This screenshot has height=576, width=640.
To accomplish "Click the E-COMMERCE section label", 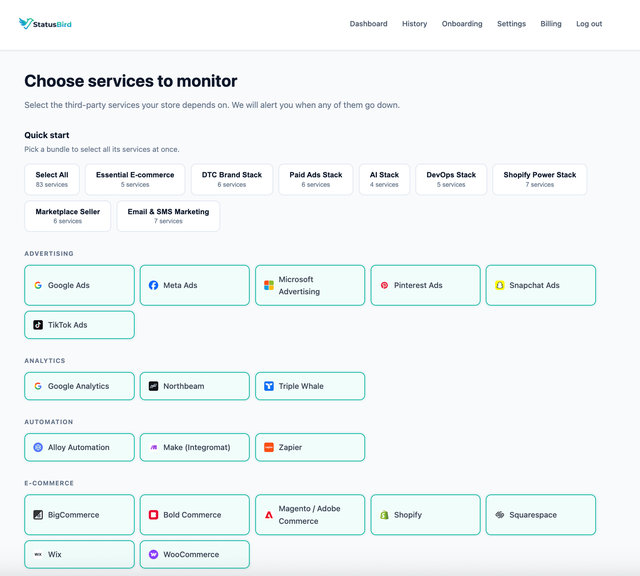I will pos(49,483).
